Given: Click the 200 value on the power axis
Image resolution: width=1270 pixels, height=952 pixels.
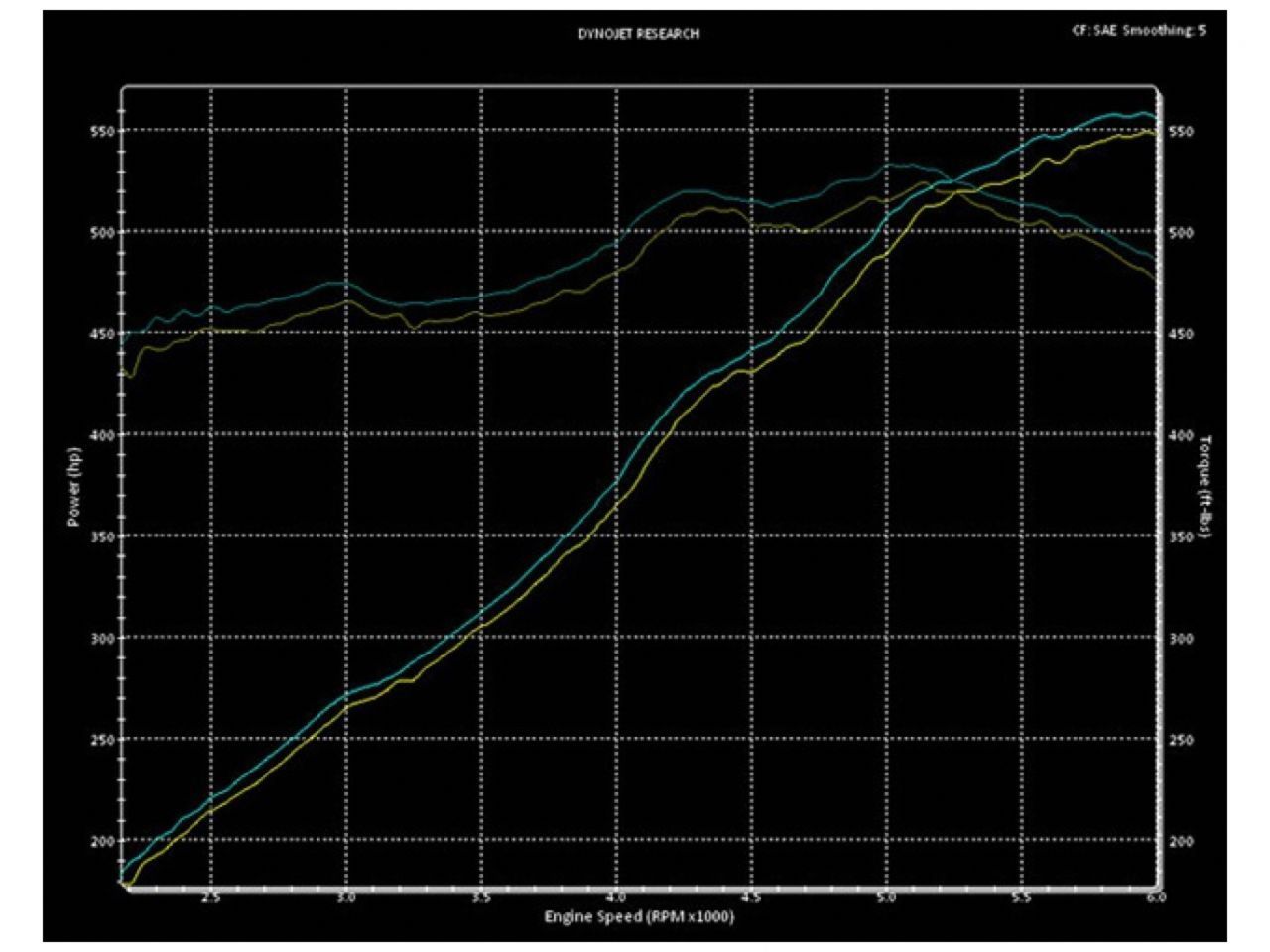Looking at the screenshot, I should (x=104, y=841).
